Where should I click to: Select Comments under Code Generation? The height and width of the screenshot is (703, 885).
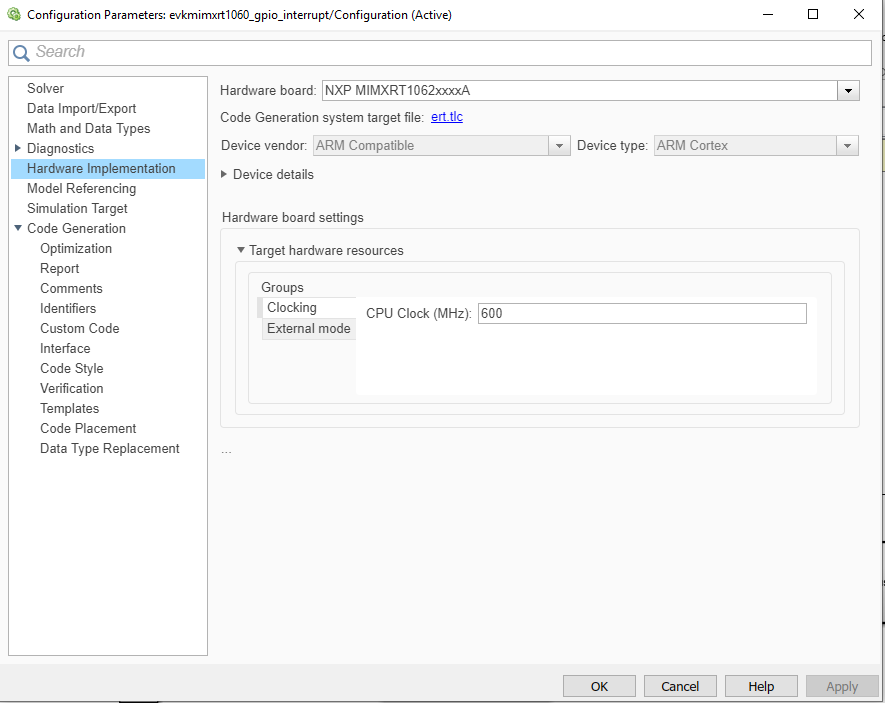[71, 289]
